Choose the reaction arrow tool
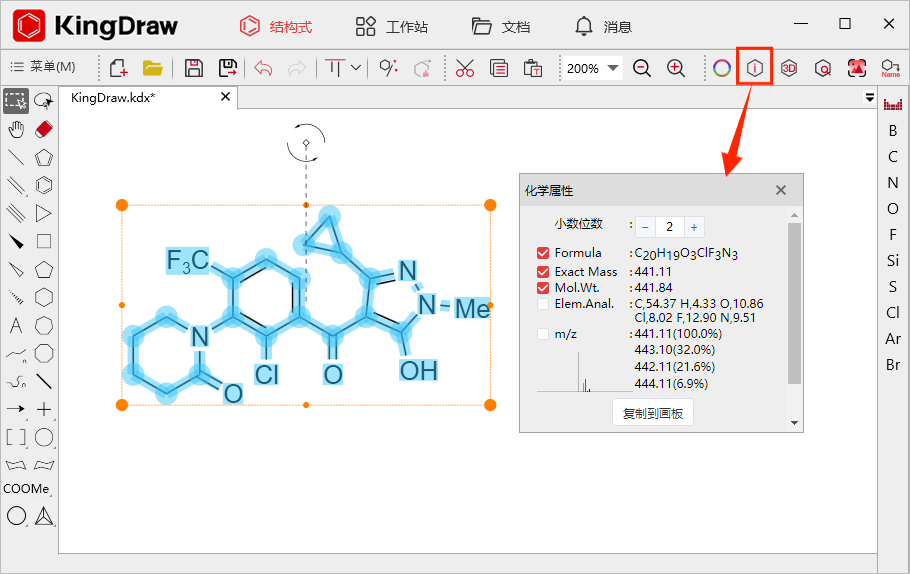The width and height of the screenshot is (910, 574). [16, 409]
